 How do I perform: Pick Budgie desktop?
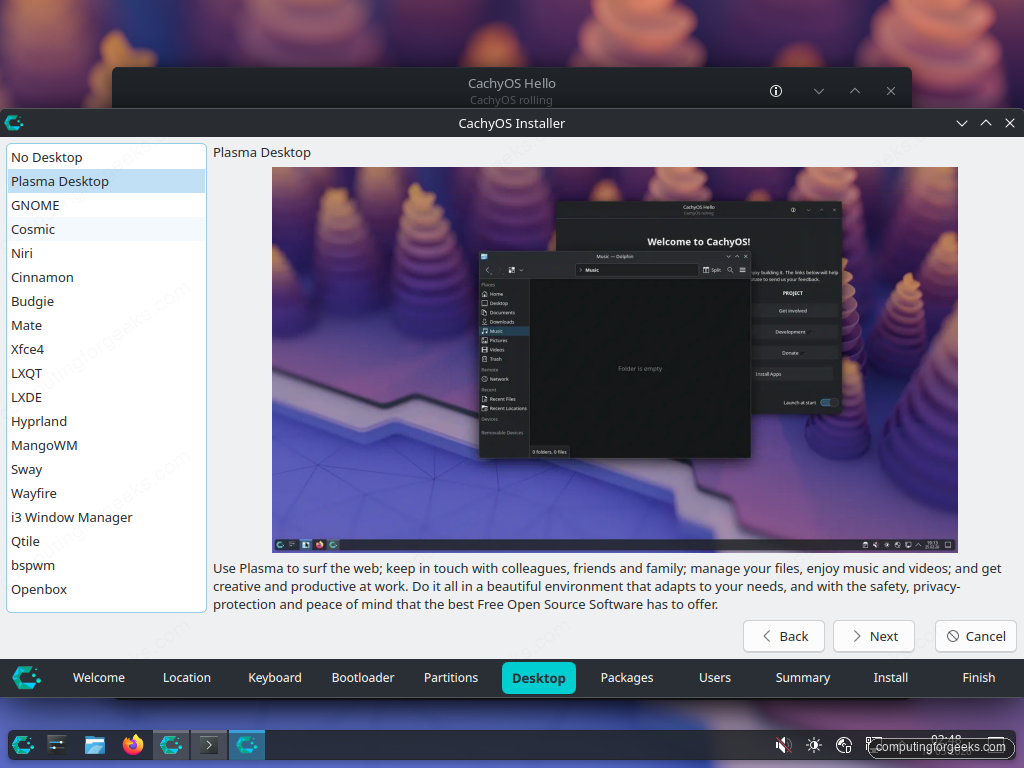coord(106,302)
